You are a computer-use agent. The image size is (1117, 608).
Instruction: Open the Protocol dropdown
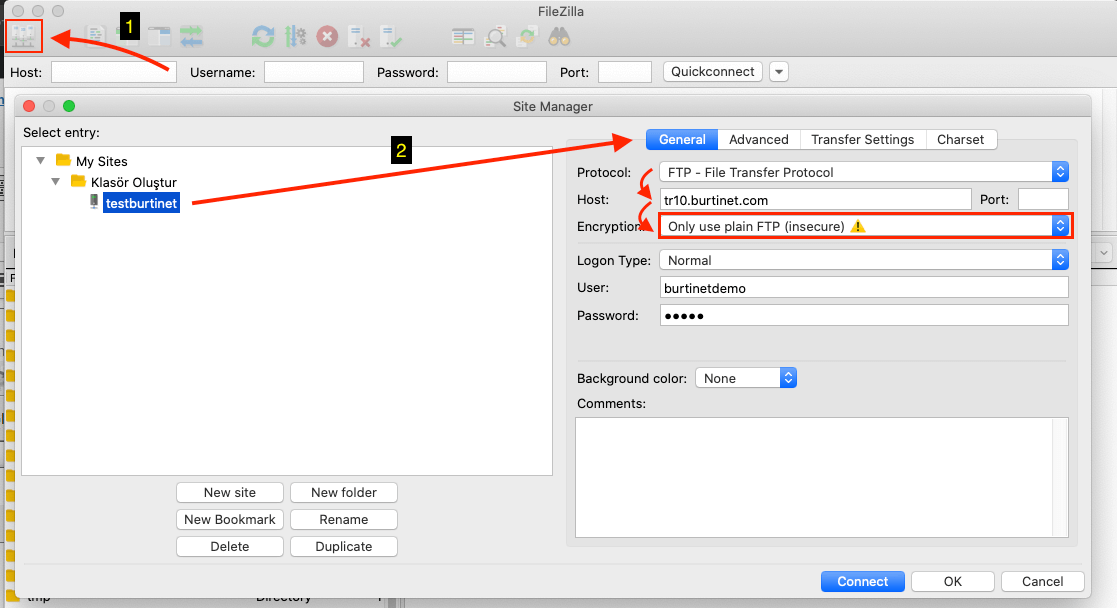point(864,172)
